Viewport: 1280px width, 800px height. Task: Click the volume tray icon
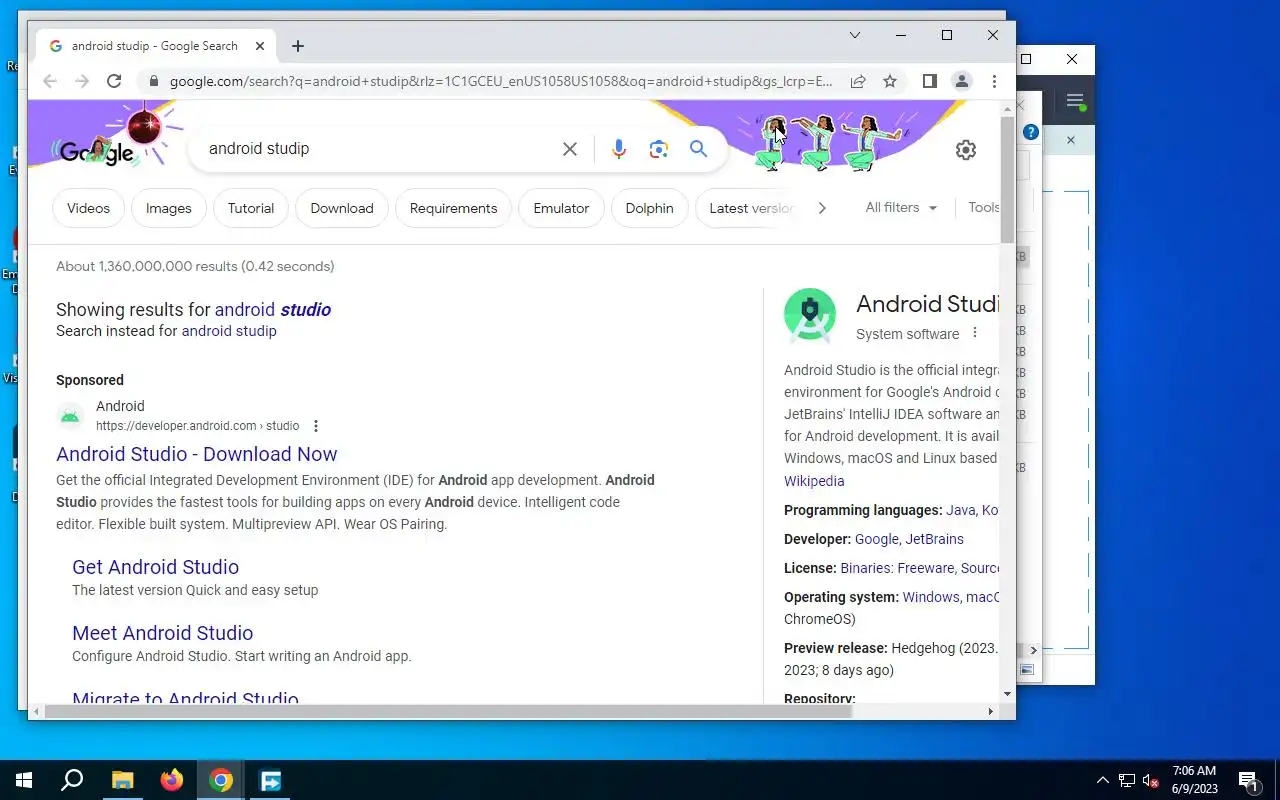1151,780
